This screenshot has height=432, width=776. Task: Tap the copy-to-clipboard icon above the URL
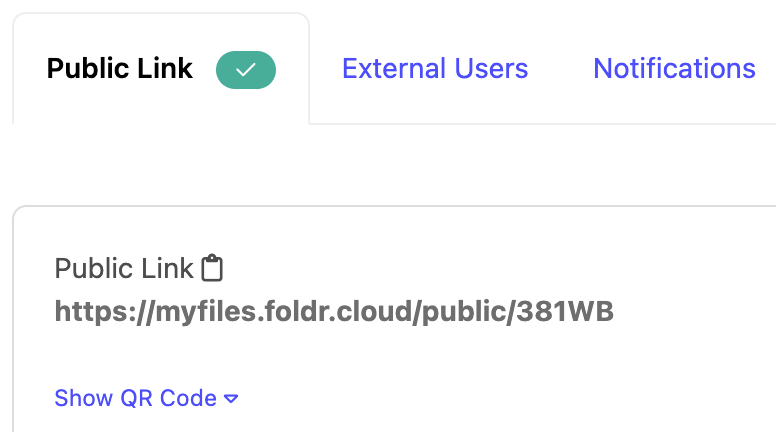tap(212, 268)
